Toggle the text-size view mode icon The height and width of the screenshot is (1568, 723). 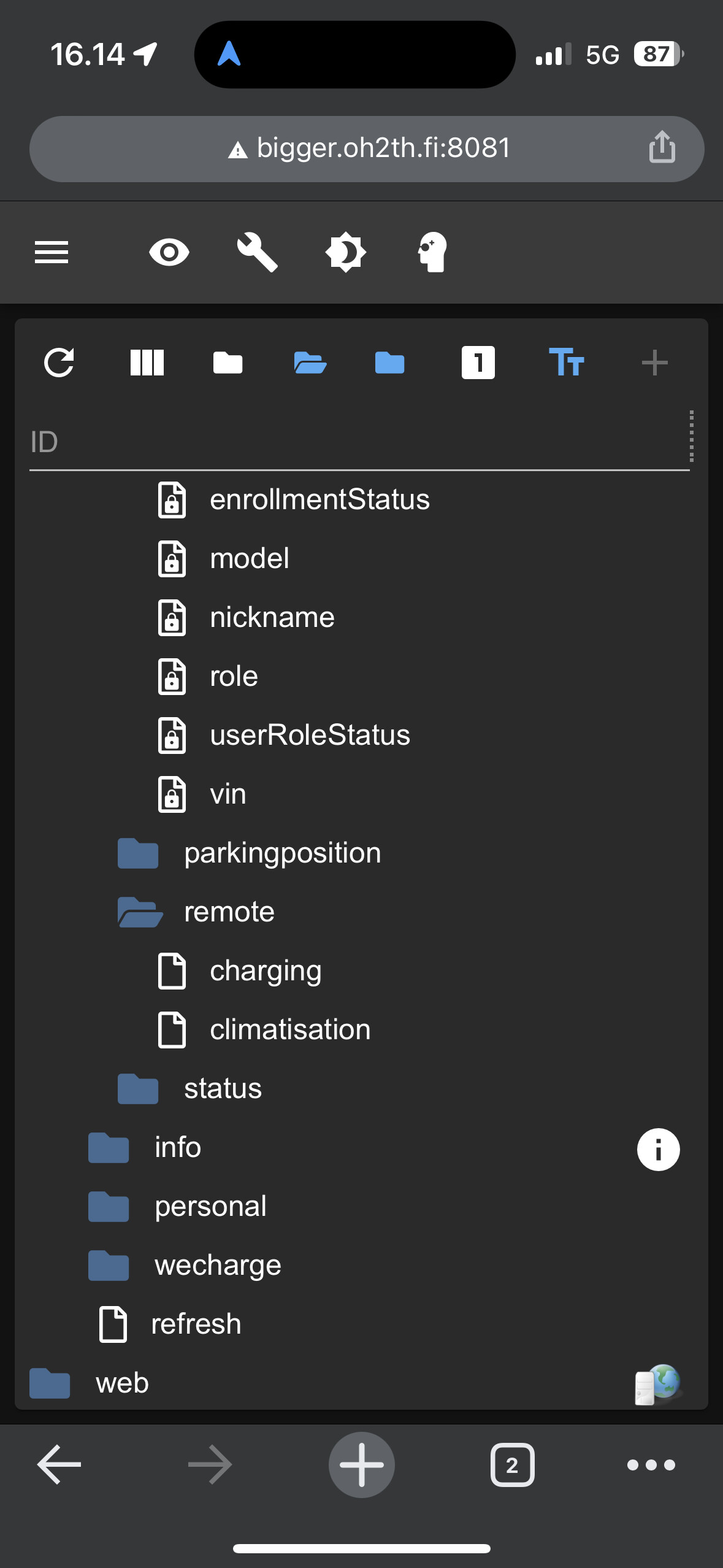566,363
